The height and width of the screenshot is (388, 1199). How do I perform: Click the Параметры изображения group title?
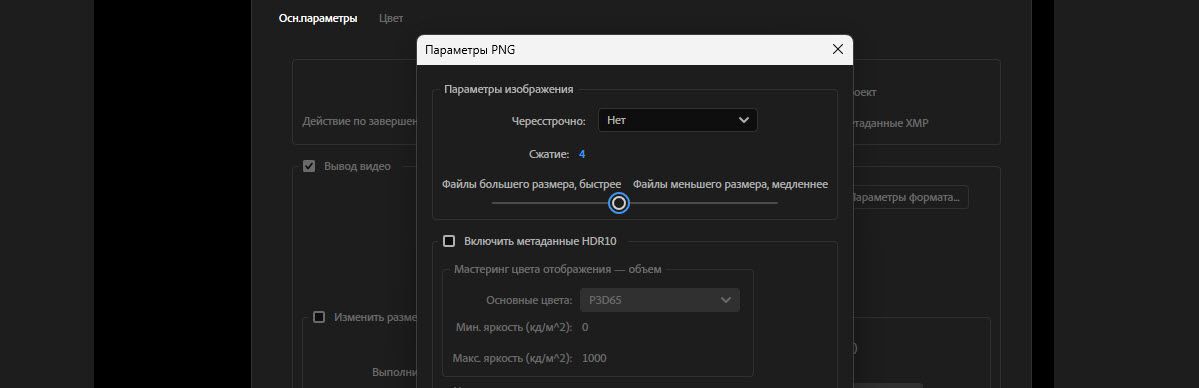coord(509,90)
